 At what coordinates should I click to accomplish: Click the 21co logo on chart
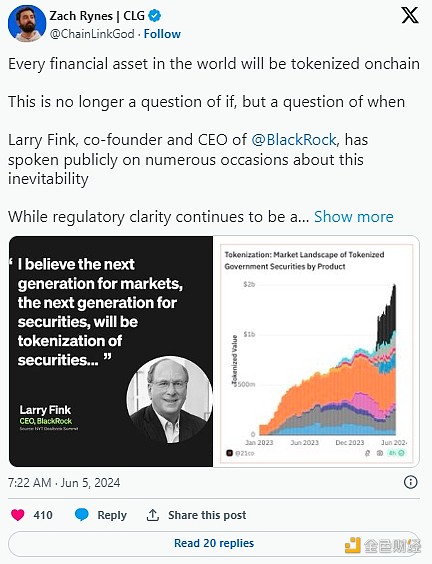coord(229,453)
